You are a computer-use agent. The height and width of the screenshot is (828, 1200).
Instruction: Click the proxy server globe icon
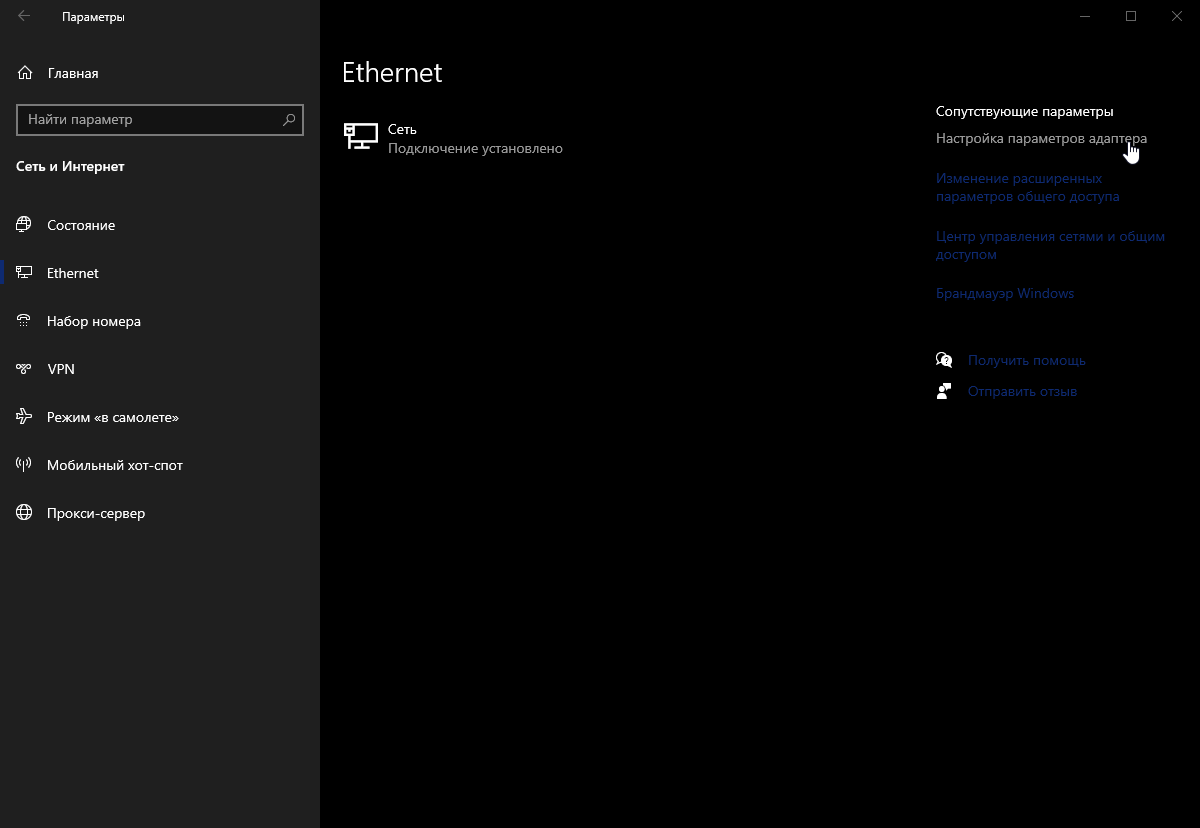click(25, 513)
